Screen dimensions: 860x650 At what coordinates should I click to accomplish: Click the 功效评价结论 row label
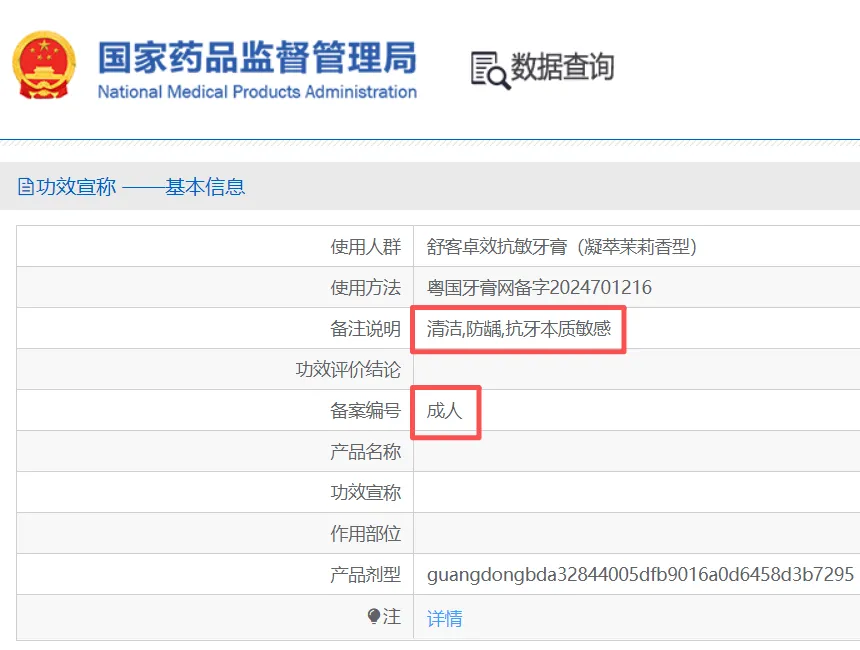348,369
